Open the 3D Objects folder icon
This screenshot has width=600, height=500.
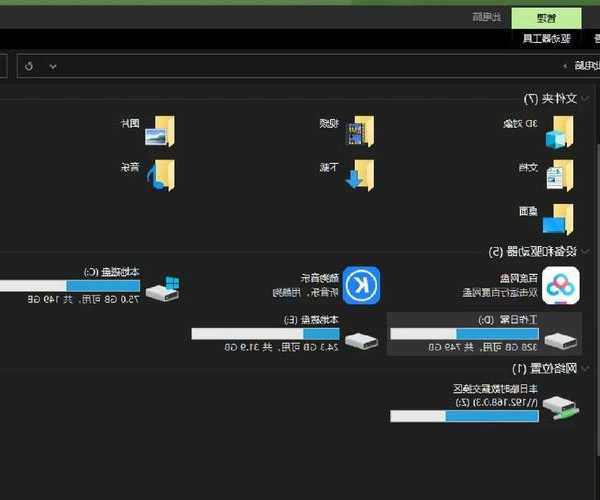tap(559, 131)
